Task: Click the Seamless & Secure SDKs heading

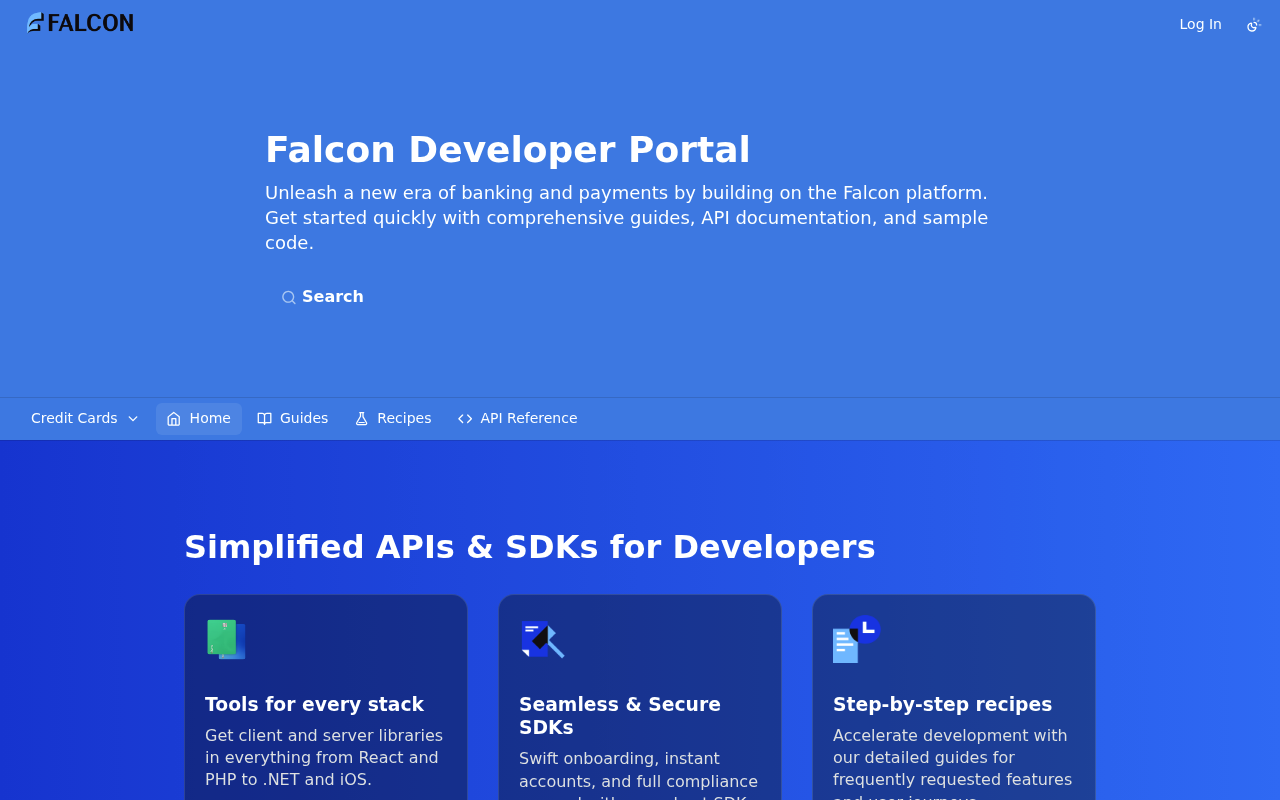Action: pyautogui.click(x=620, y=716)
